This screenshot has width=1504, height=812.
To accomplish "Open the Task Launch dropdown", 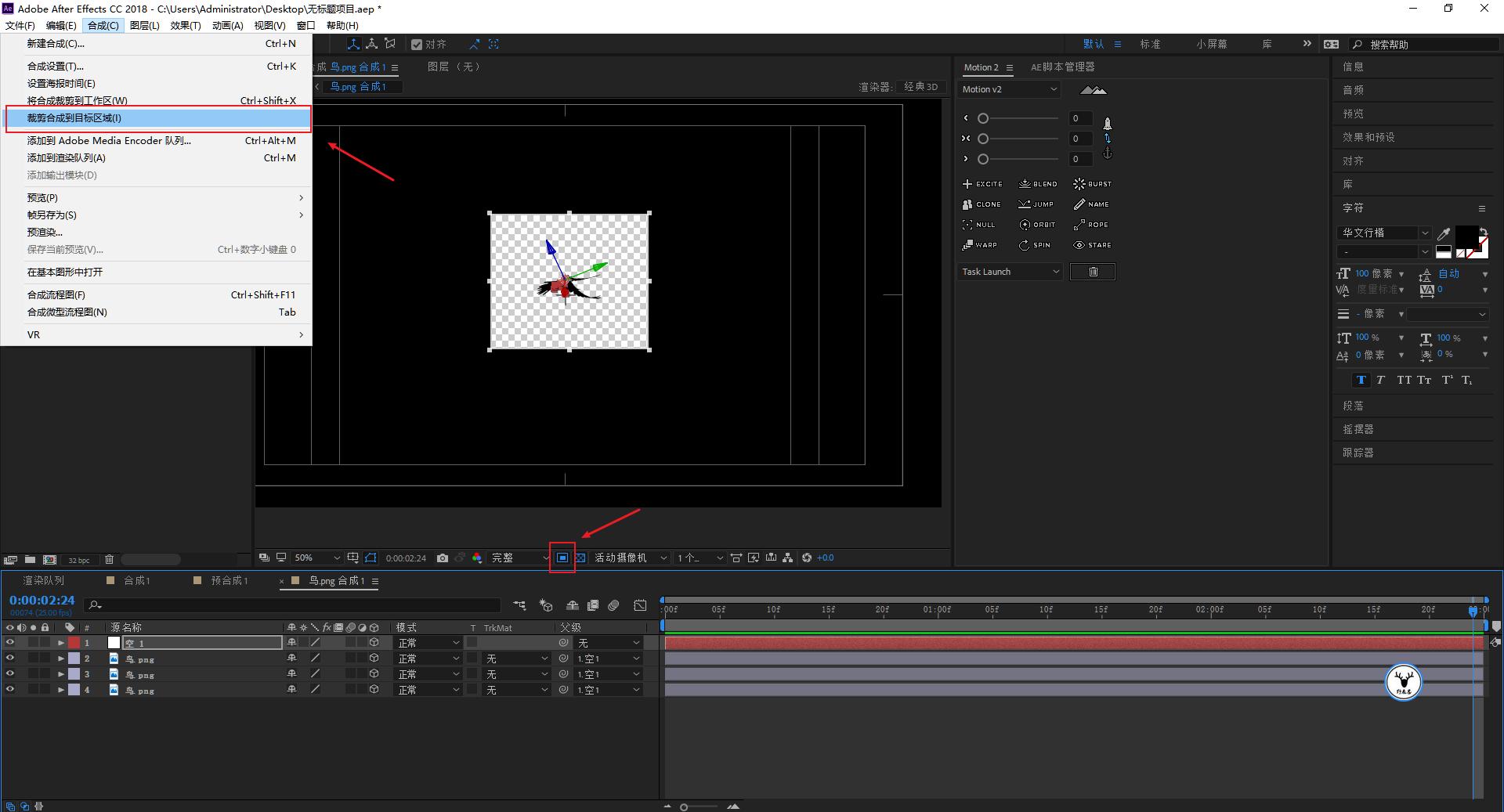I will click(1010, 272).
